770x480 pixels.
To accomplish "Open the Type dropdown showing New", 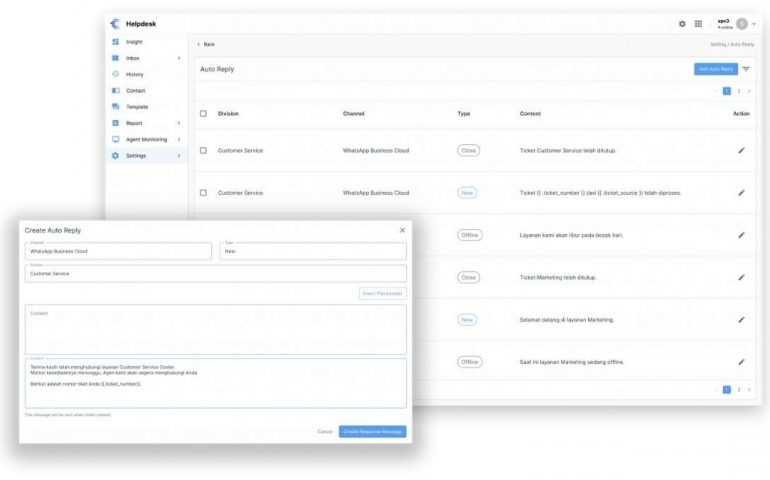I will click(312, 252).
